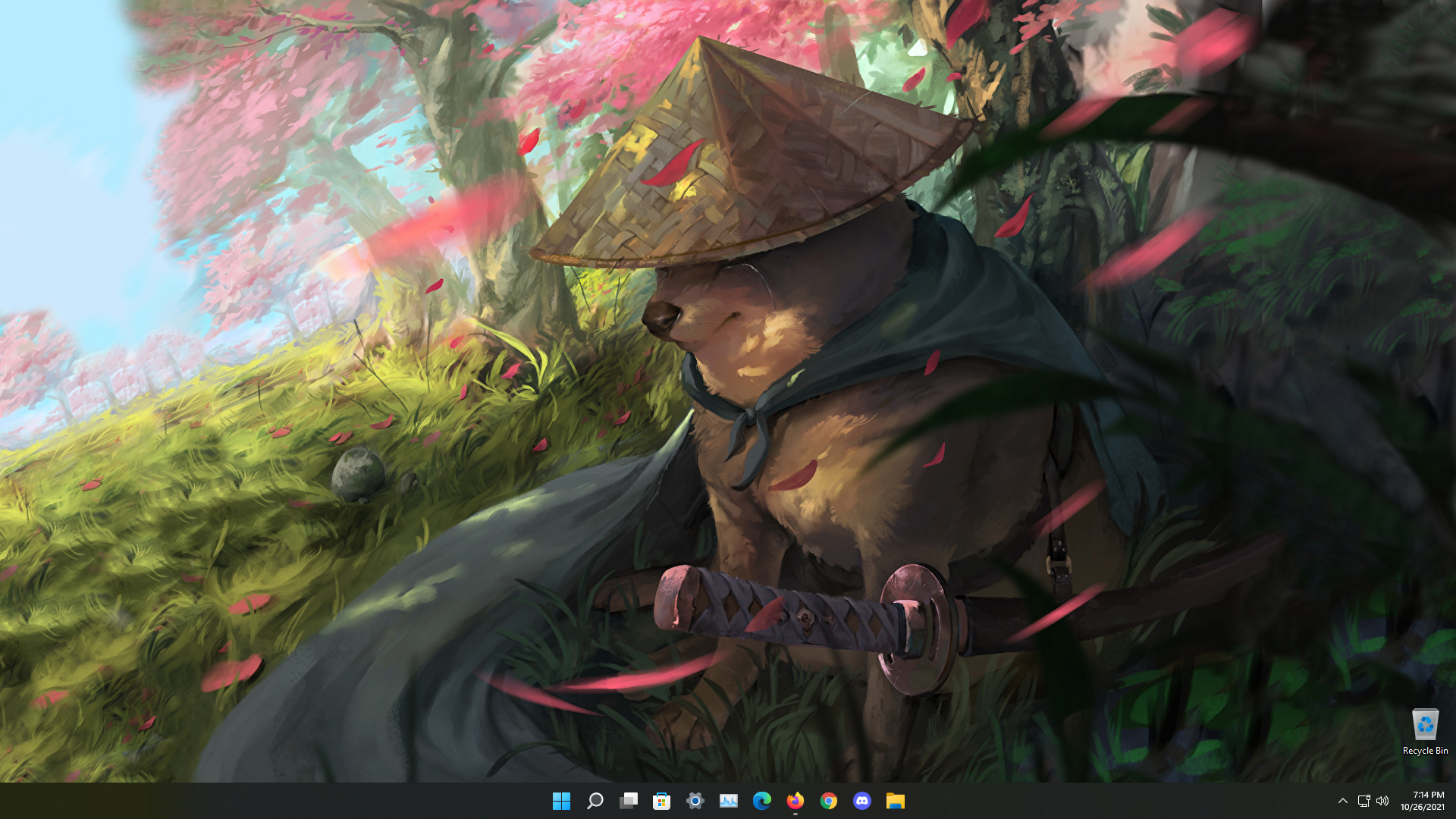Launch Microsoft Edge from the taskbar
The width and height of the screenshot is (1456, 819).
pos(762,801)
